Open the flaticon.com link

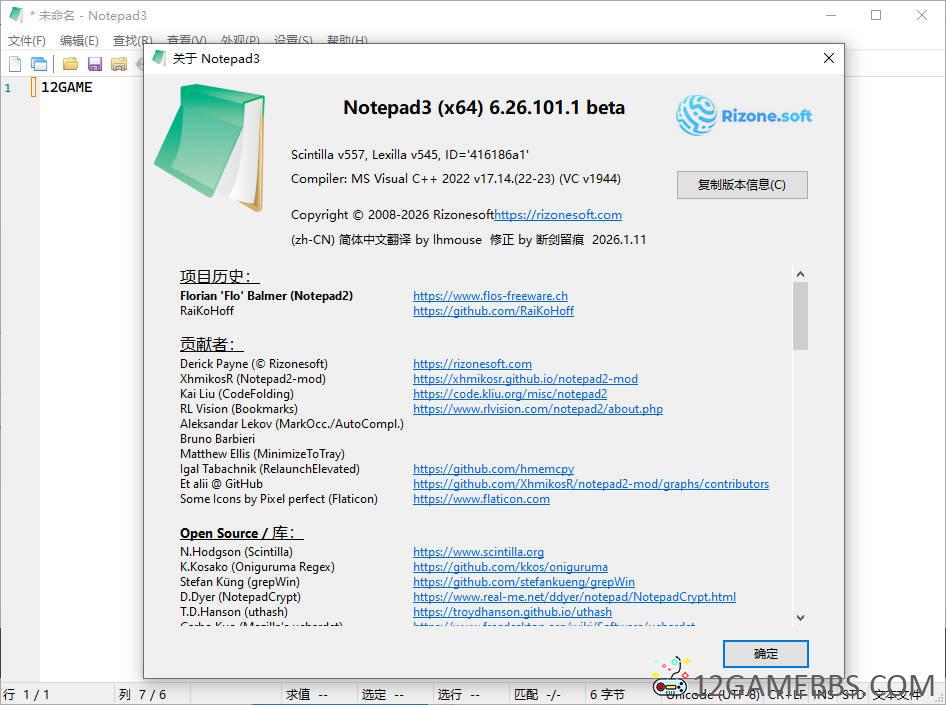pos(481,499)
